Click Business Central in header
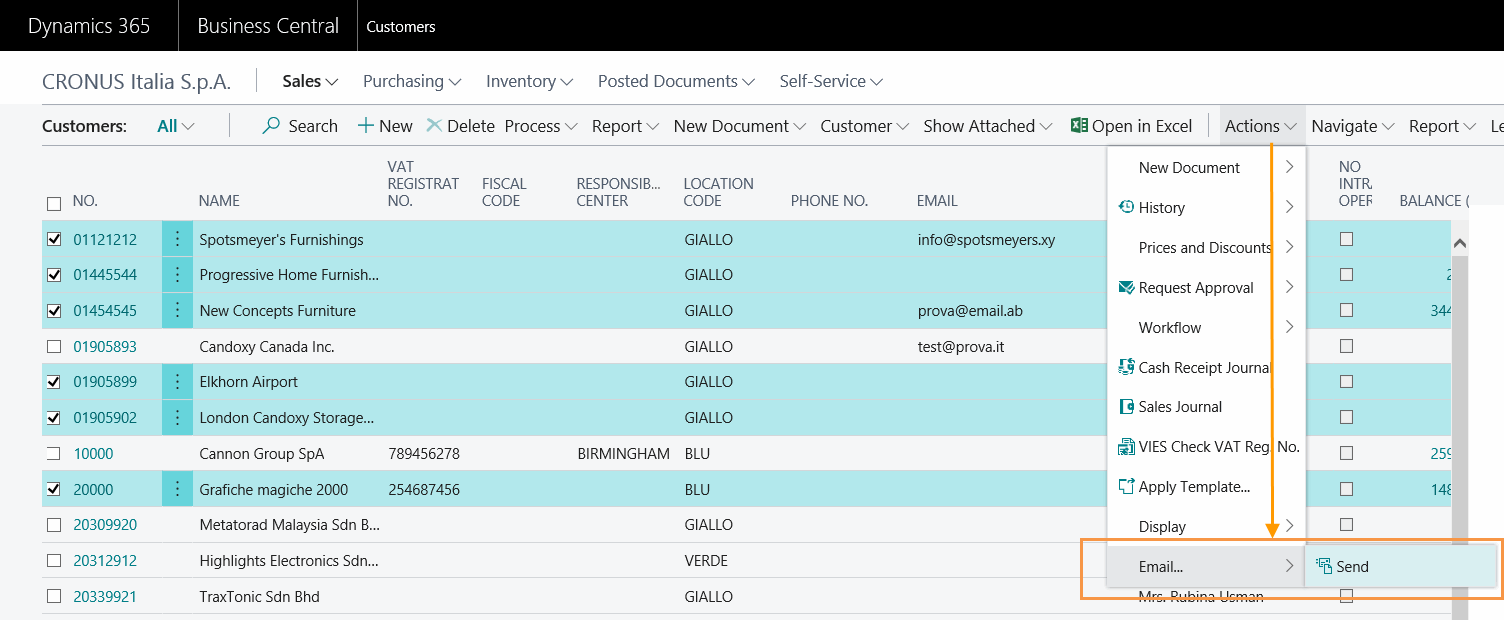1504x620 pixels. (x=268, y=26)
